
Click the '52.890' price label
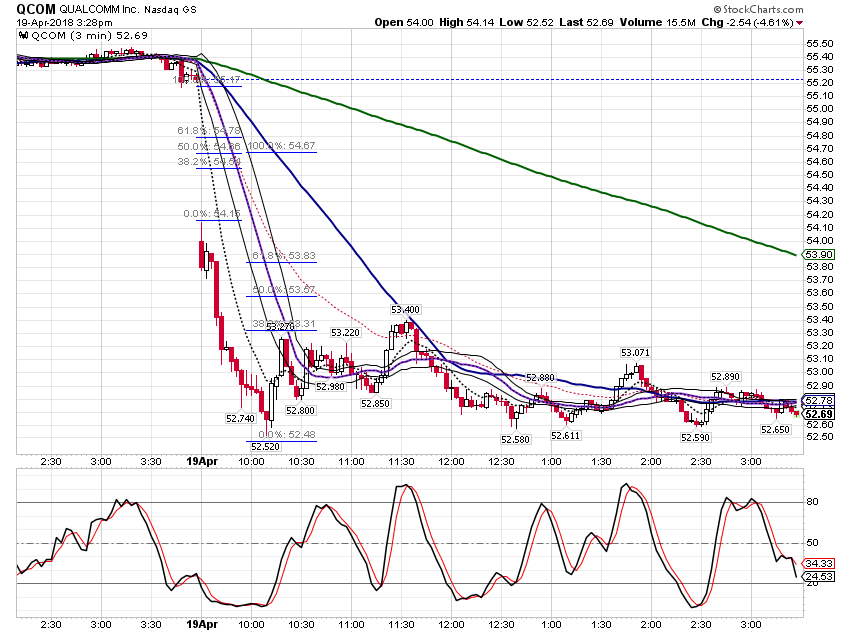(x=725, y=376)
